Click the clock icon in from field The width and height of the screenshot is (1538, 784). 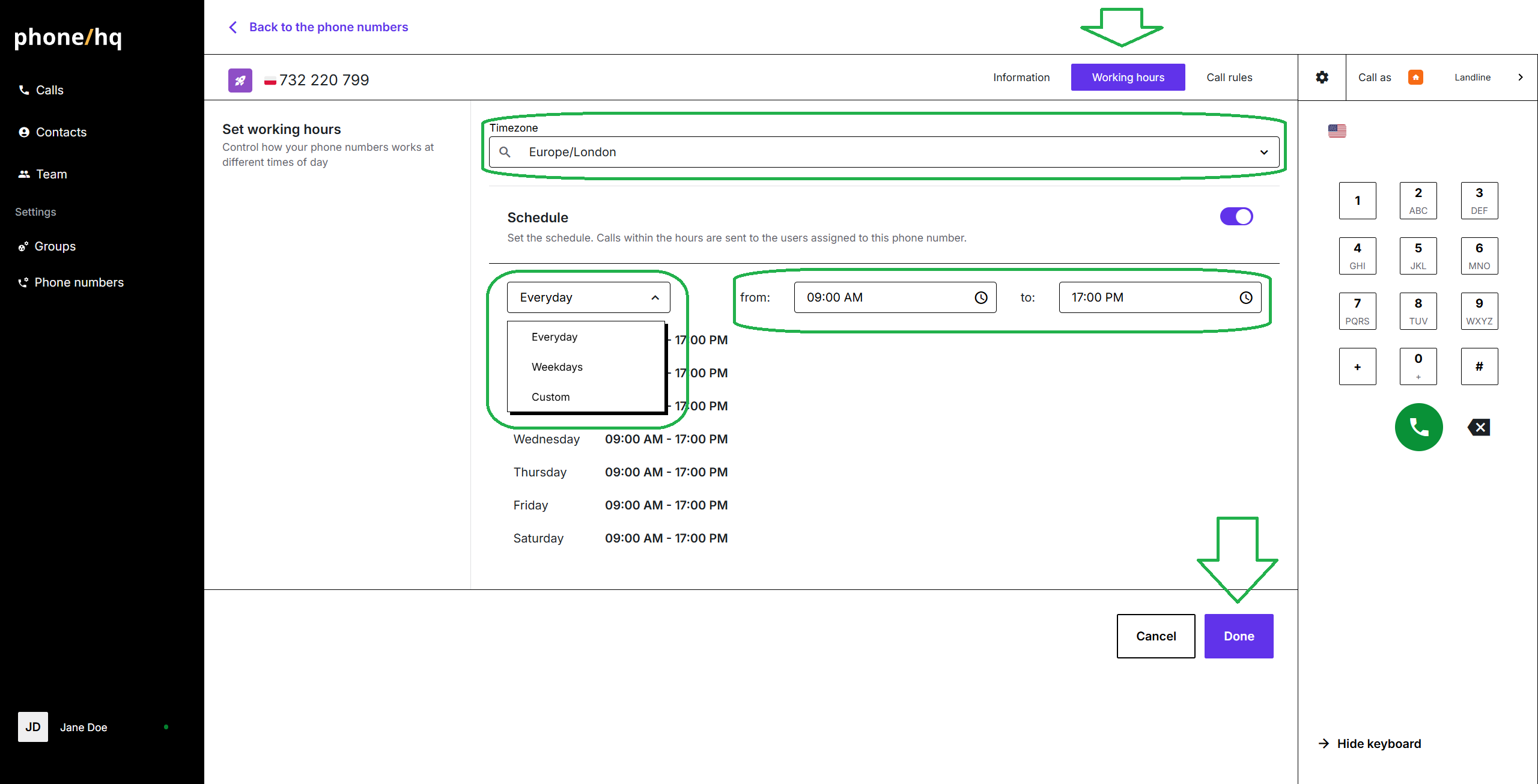(980, 297)
